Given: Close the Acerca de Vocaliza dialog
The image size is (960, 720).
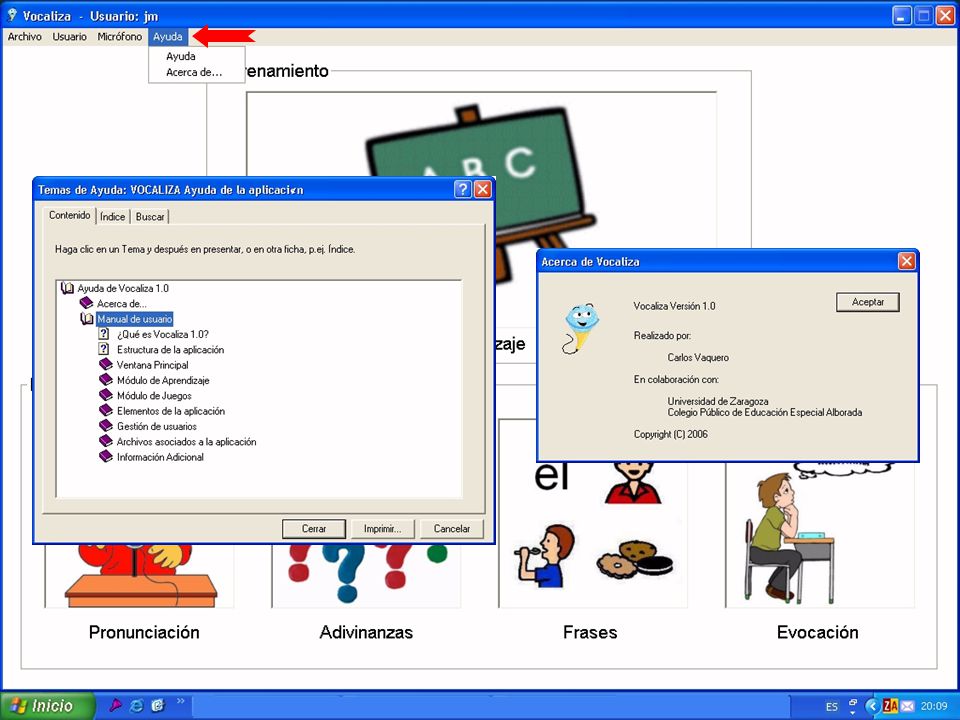Looking at the screenshot, I should pos(907,261).
